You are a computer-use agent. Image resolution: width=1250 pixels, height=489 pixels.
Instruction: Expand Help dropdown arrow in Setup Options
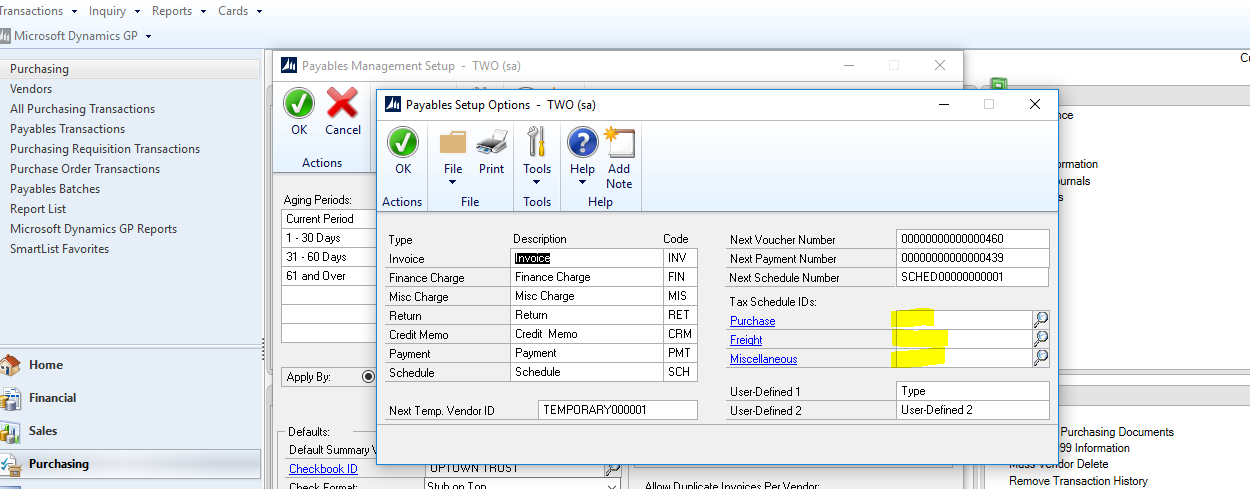[582, 183]
